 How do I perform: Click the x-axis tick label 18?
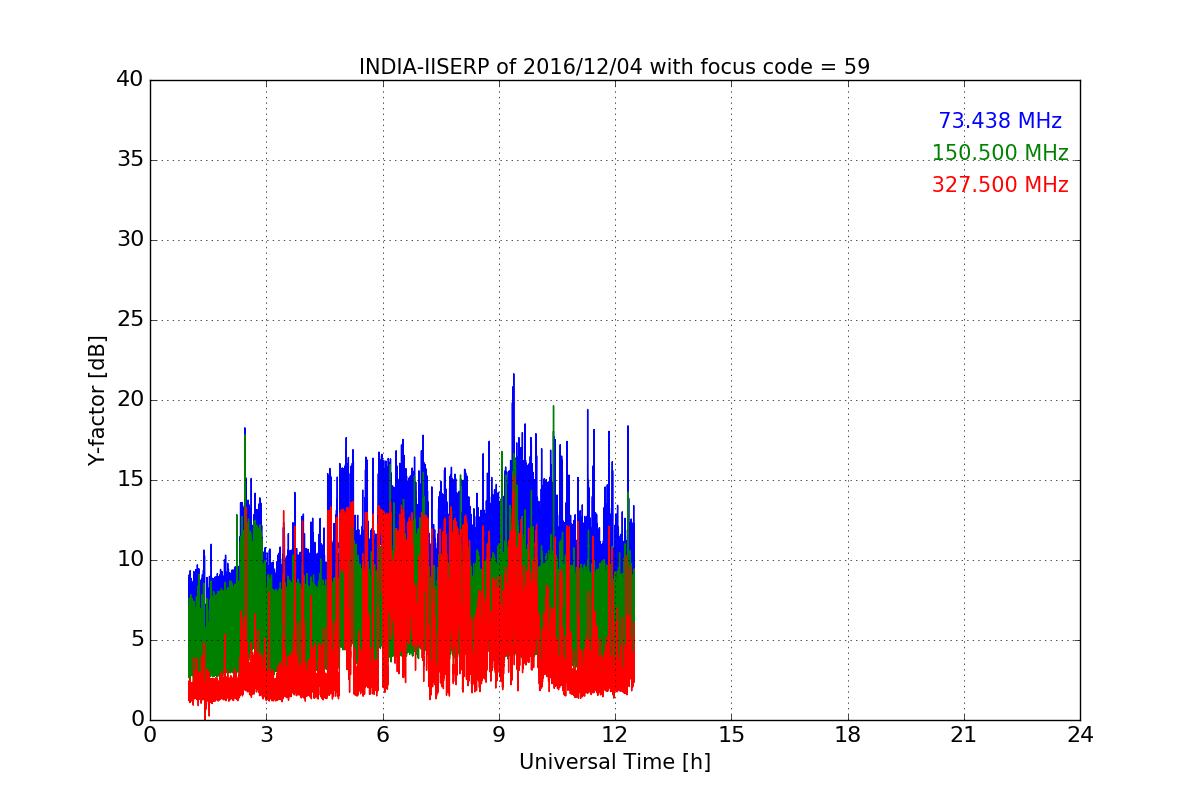(x=848, y=735)
